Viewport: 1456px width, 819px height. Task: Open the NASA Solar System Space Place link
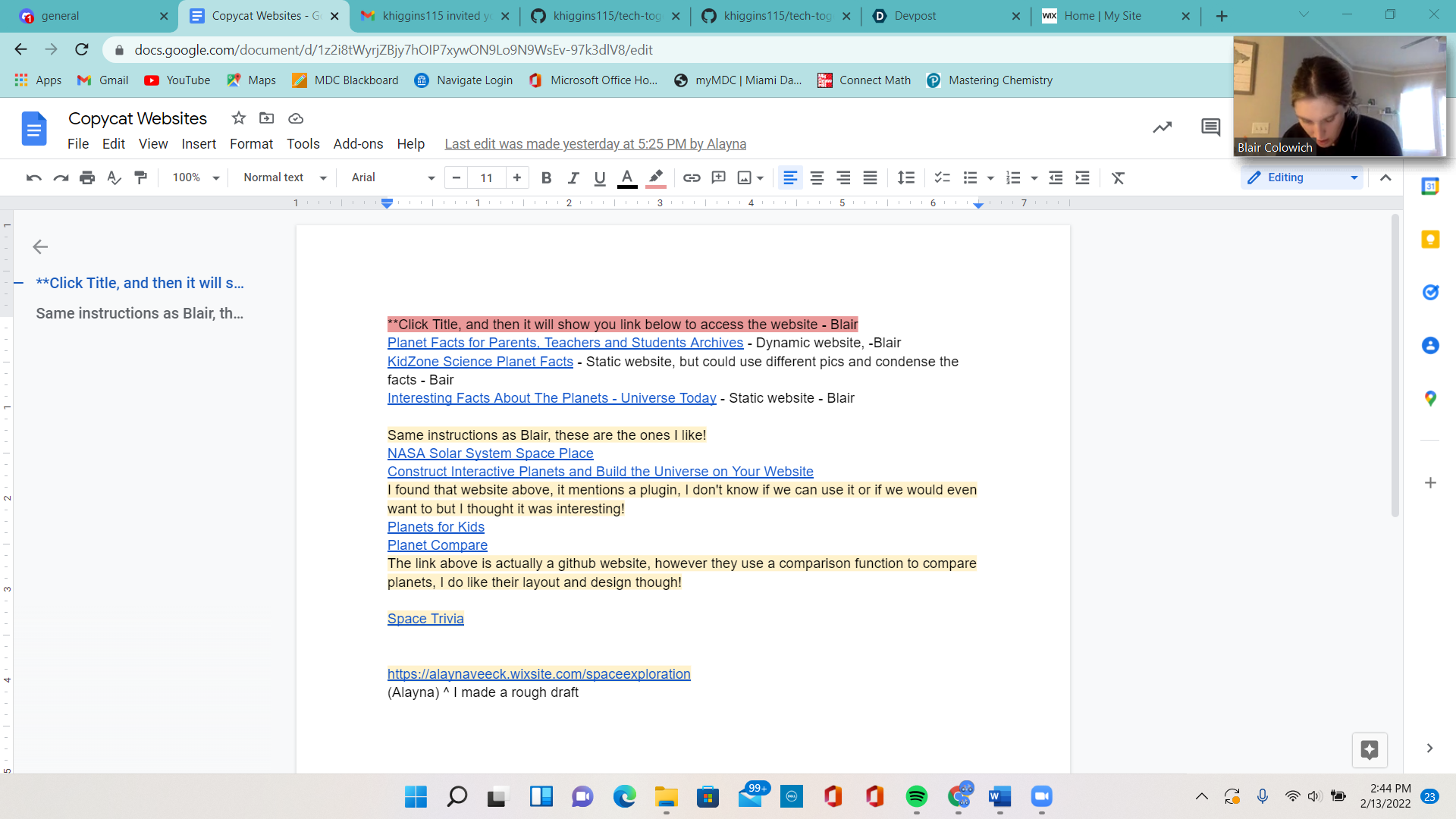490,453
